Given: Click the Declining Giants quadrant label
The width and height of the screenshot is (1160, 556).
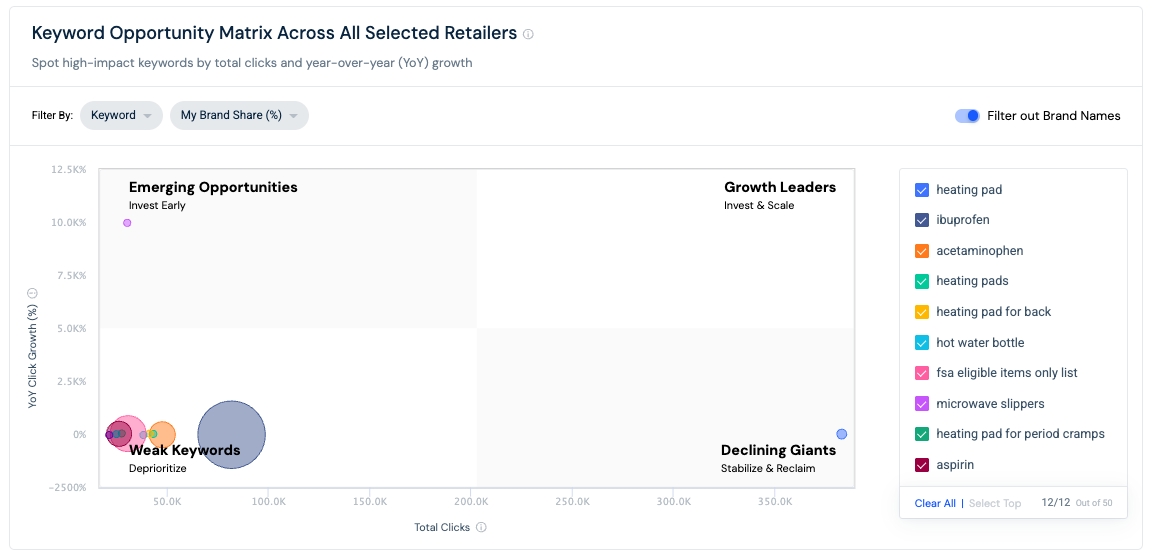Looking at the screenshot, I should pyautogui.click(x=778, y=450).
